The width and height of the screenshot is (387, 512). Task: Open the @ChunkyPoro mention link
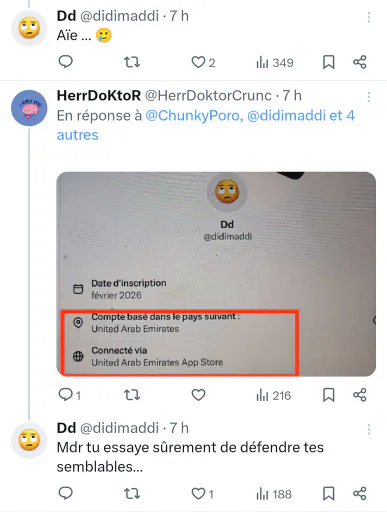pyautogui.click(x=194, y=116)
